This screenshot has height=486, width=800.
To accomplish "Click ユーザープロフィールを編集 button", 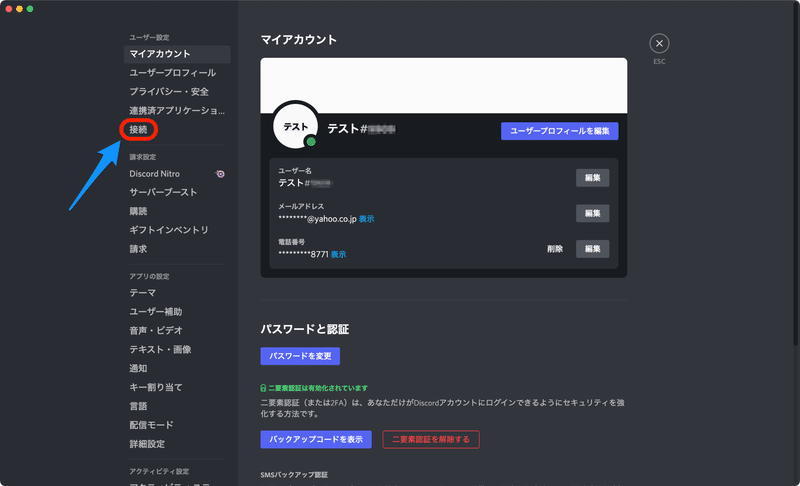I will coord(560,131).
